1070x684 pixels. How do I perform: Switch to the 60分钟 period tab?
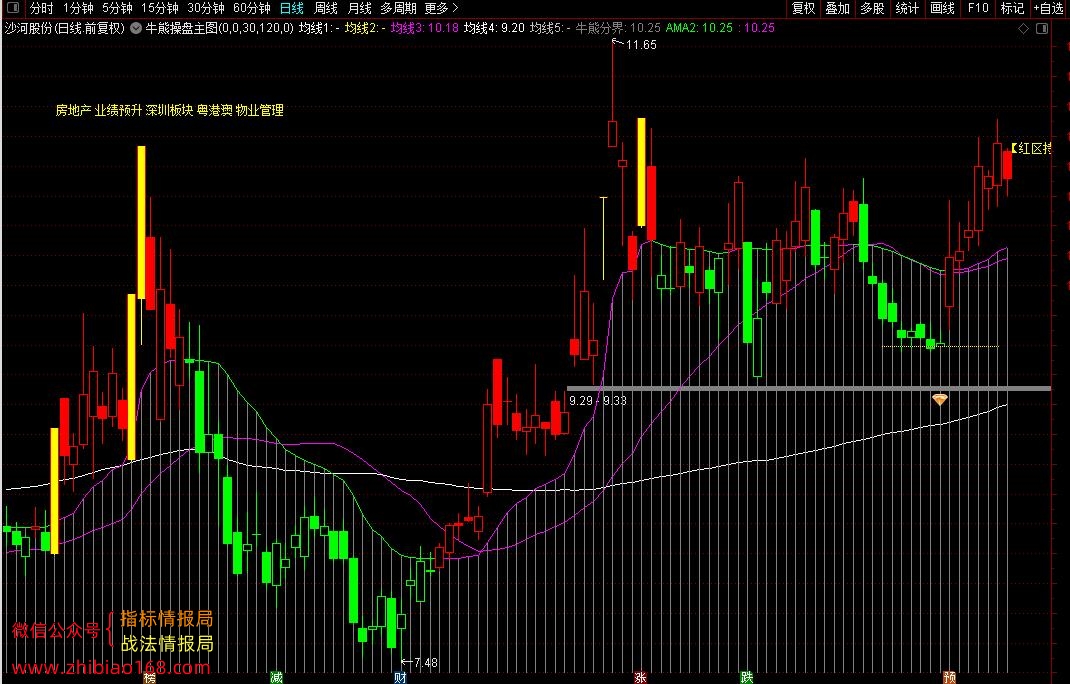252,8
